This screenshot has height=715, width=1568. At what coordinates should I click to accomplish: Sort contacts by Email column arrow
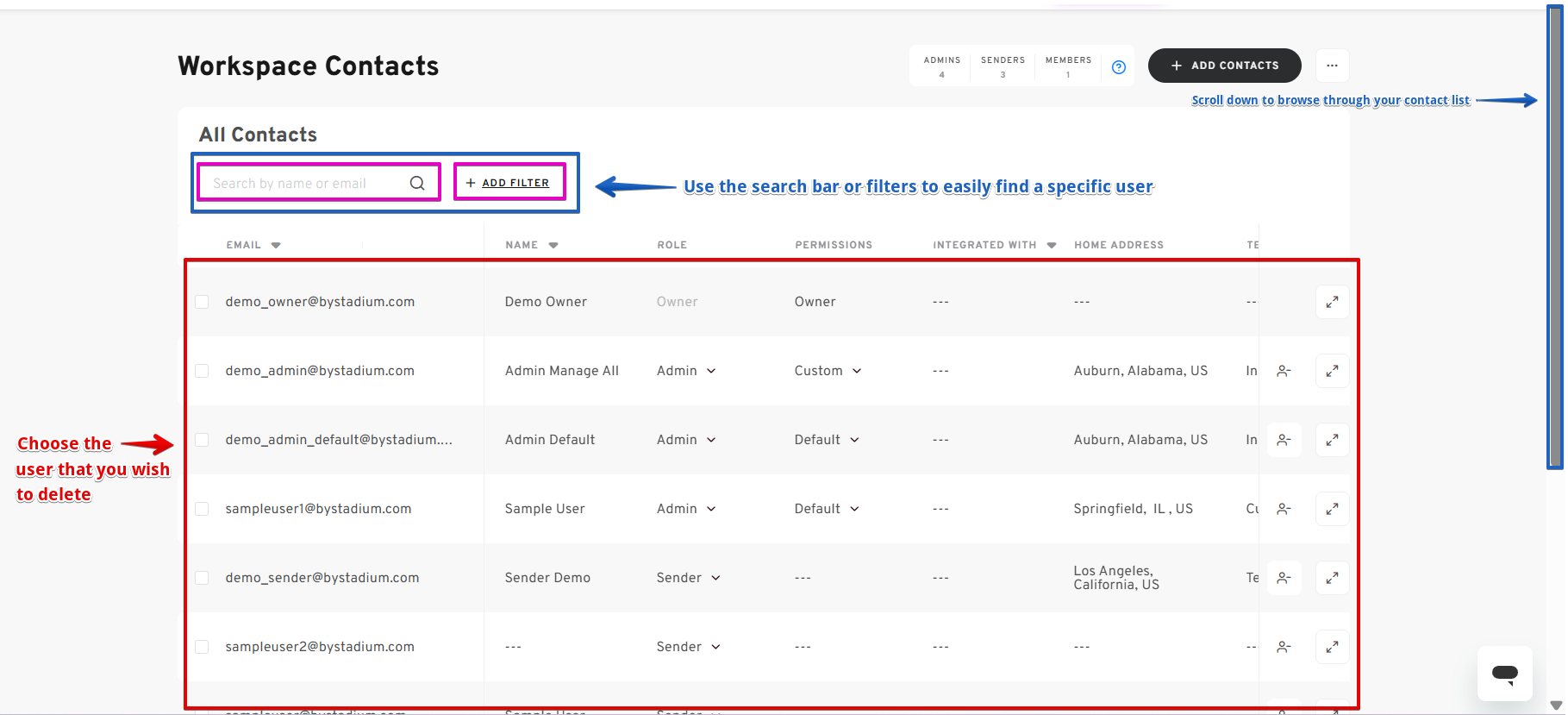[276, 245]
